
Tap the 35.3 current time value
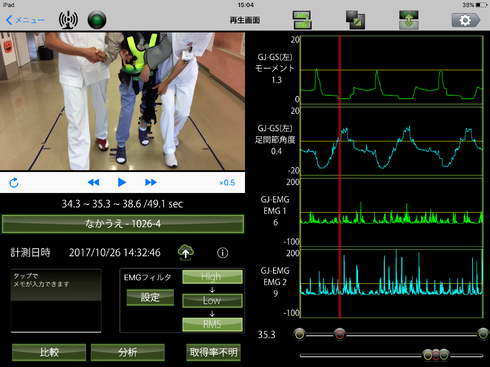[267, 334]
